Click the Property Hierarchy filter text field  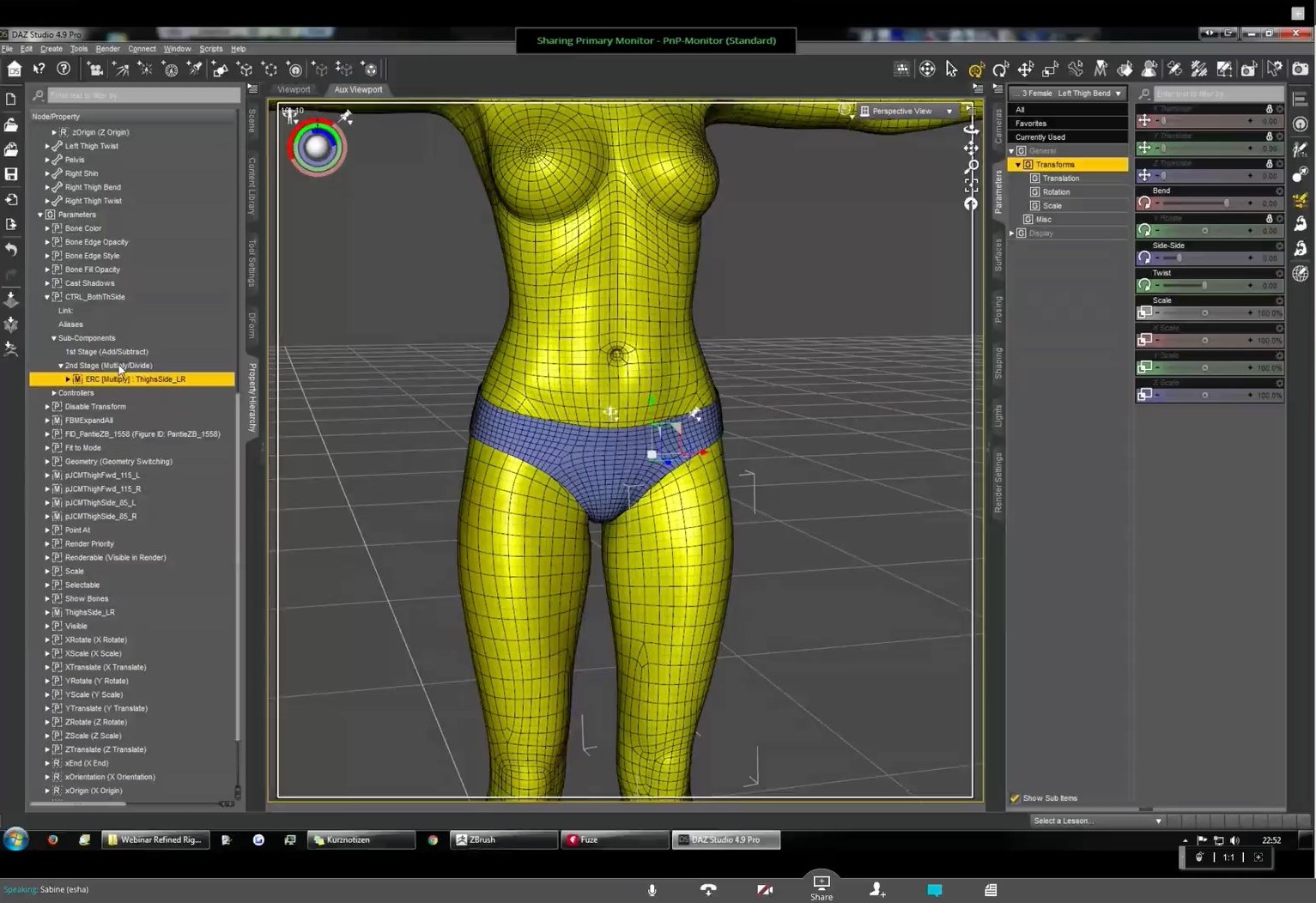pos(143,95)
